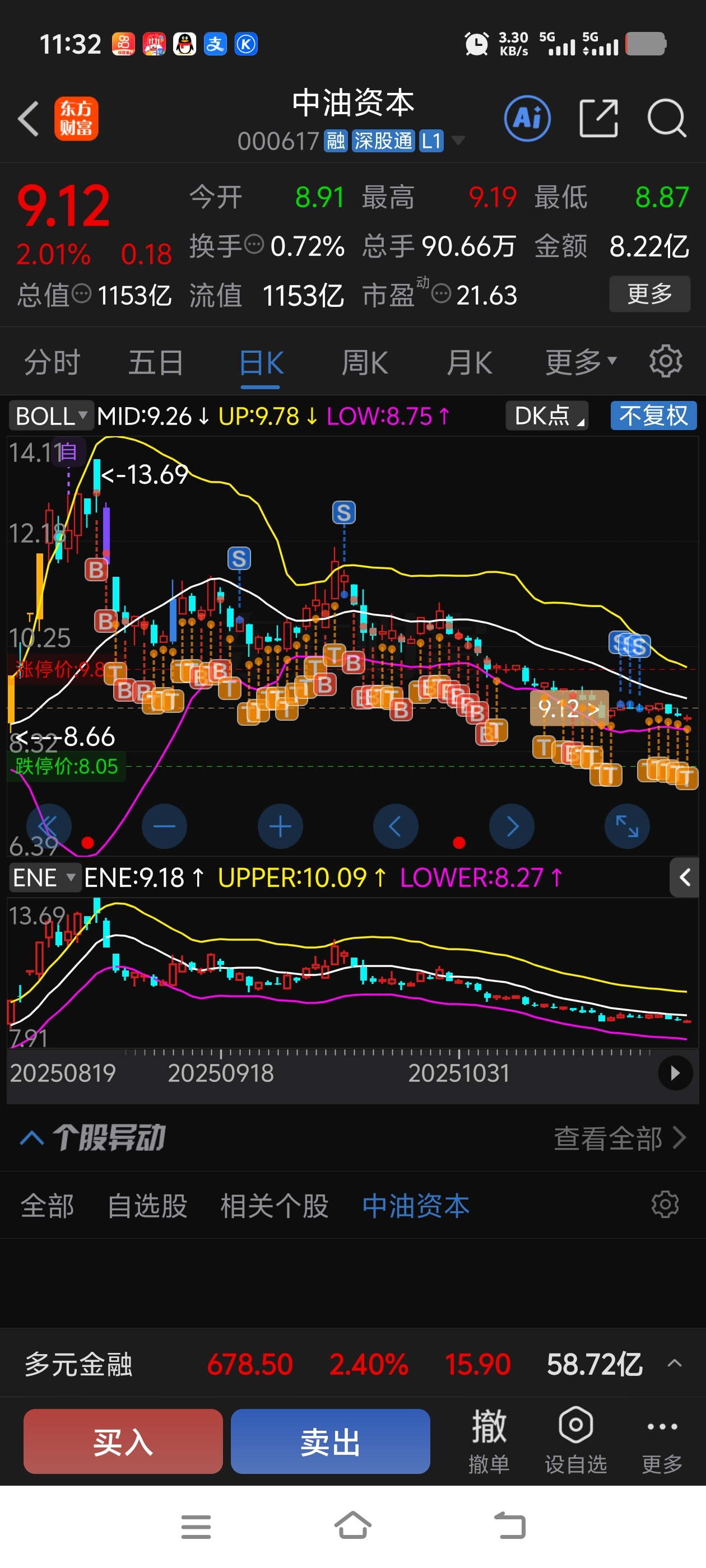This screenshot has width=706, height=1568.
Task: Tap 设自选 add-to-watchlist icon
Action: 575,1441
